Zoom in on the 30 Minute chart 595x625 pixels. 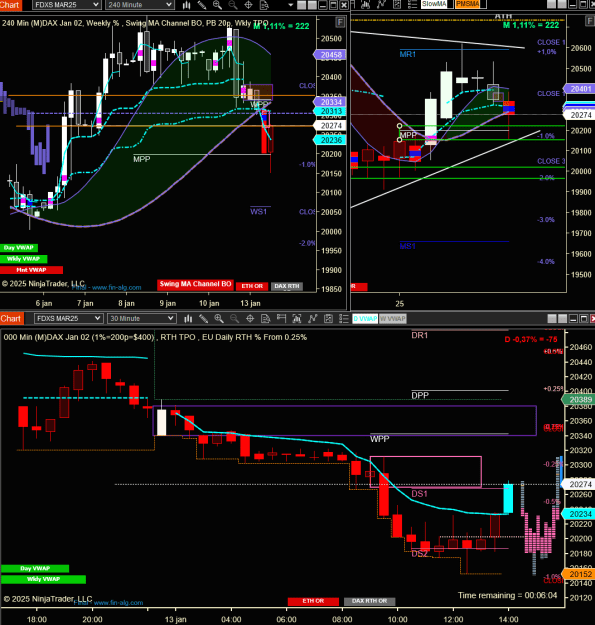tap(219, 318)
